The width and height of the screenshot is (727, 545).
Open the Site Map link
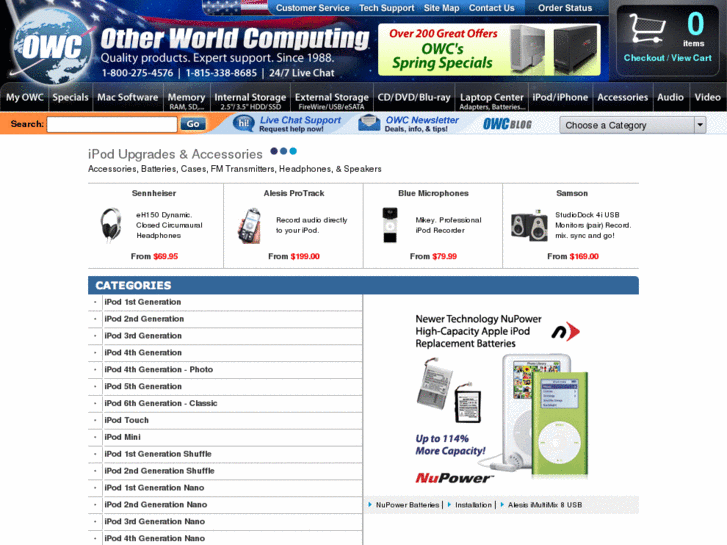click(x=441, y=8)
